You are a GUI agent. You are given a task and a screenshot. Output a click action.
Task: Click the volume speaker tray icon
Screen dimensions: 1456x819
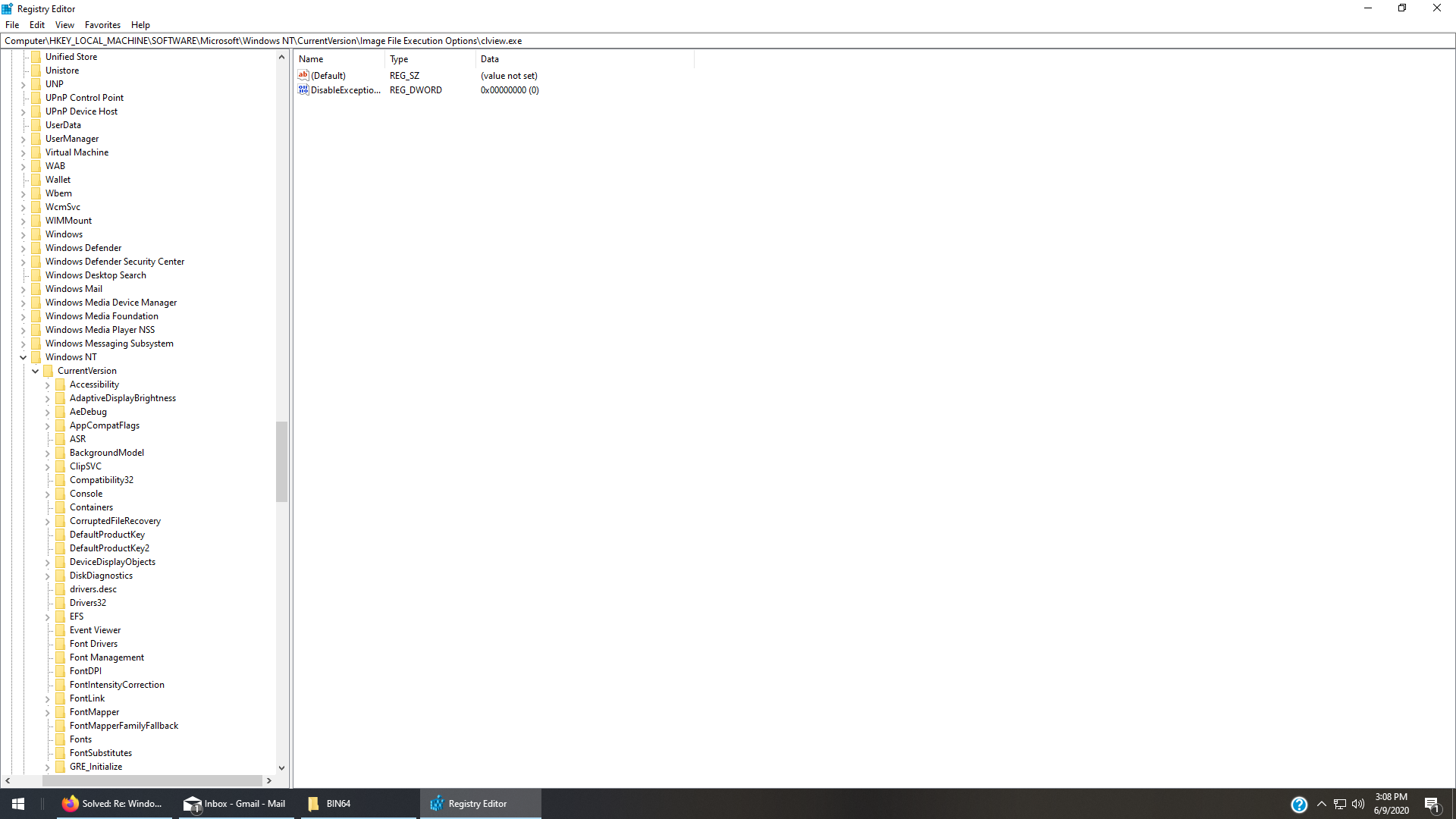[1358, 804]
